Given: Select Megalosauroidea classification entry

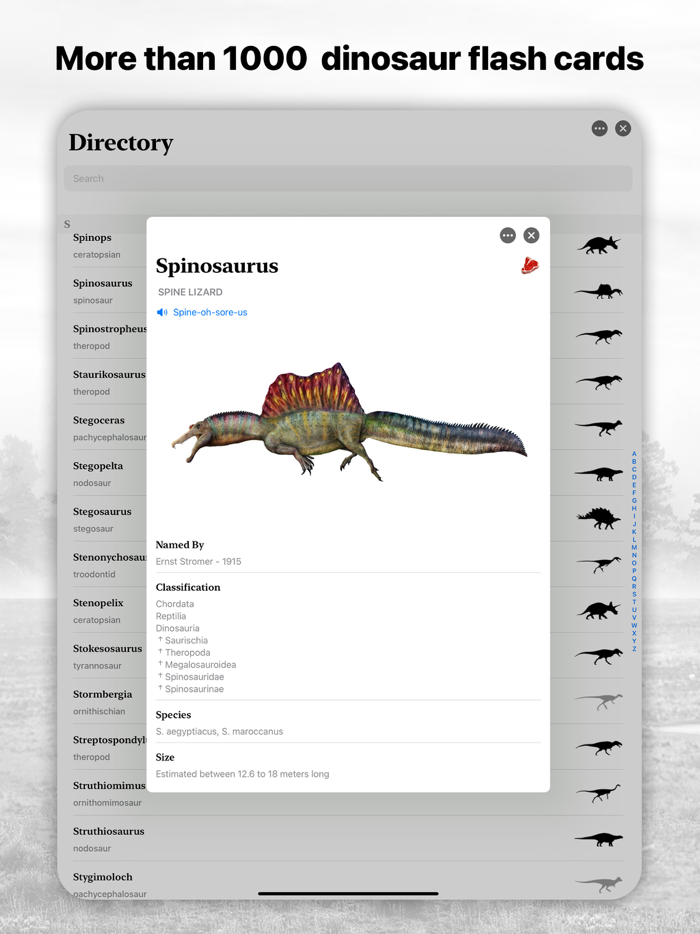Looking at the screenshot, I should pyautogui.click(x=200, y=665).
